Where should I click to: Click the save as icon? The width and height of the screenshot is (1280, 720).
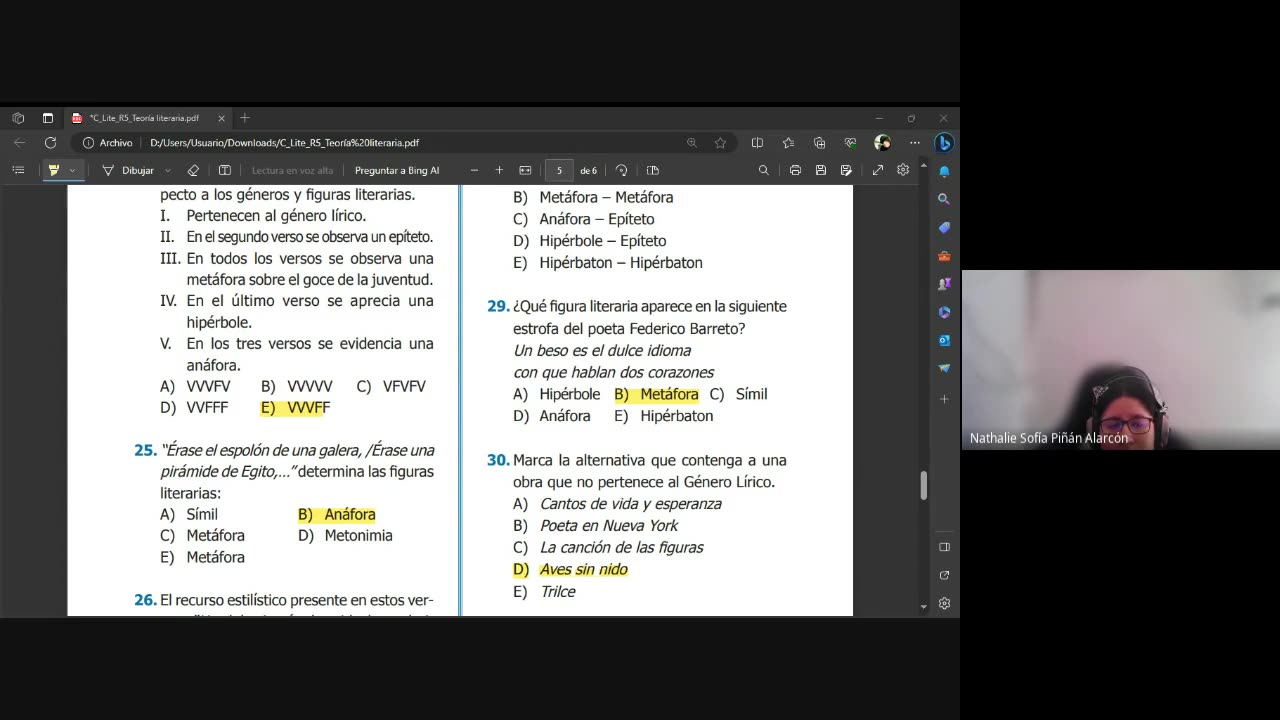tap(846, 170)
